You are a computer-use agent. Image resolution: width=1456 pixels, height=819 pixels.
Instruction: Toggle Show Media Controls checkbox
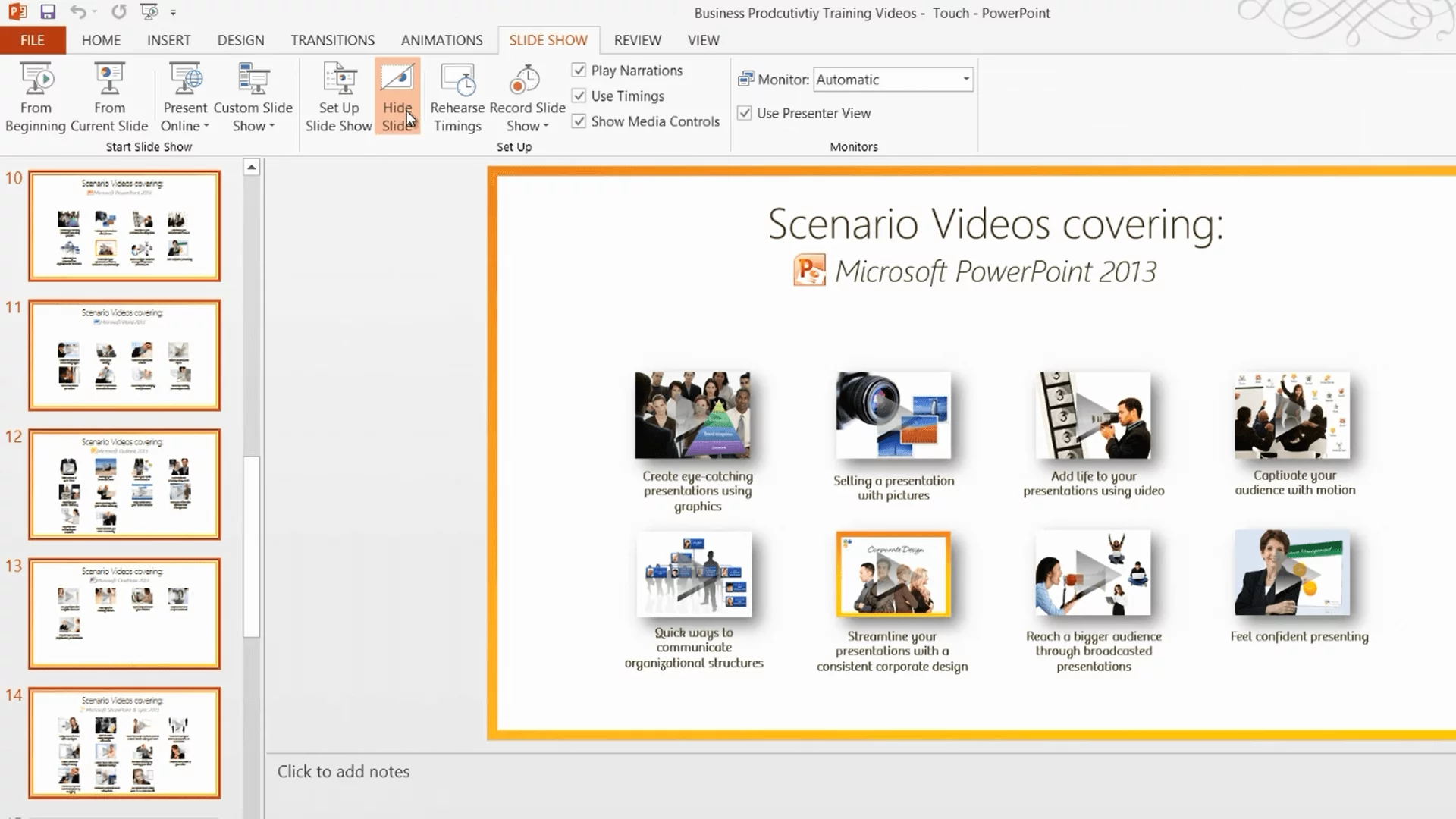579,121
